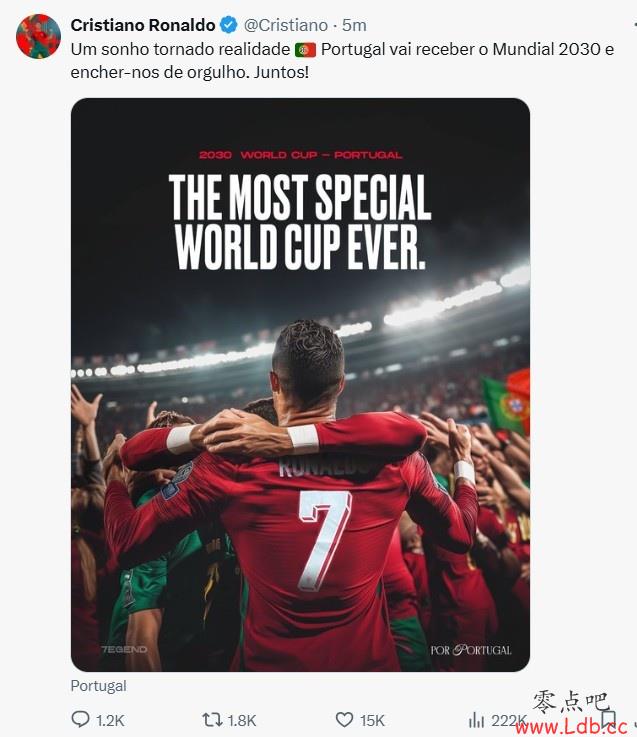This screenshot has height=737, width=637.
Task: Open the views bar chart icon
Action: 476,720
